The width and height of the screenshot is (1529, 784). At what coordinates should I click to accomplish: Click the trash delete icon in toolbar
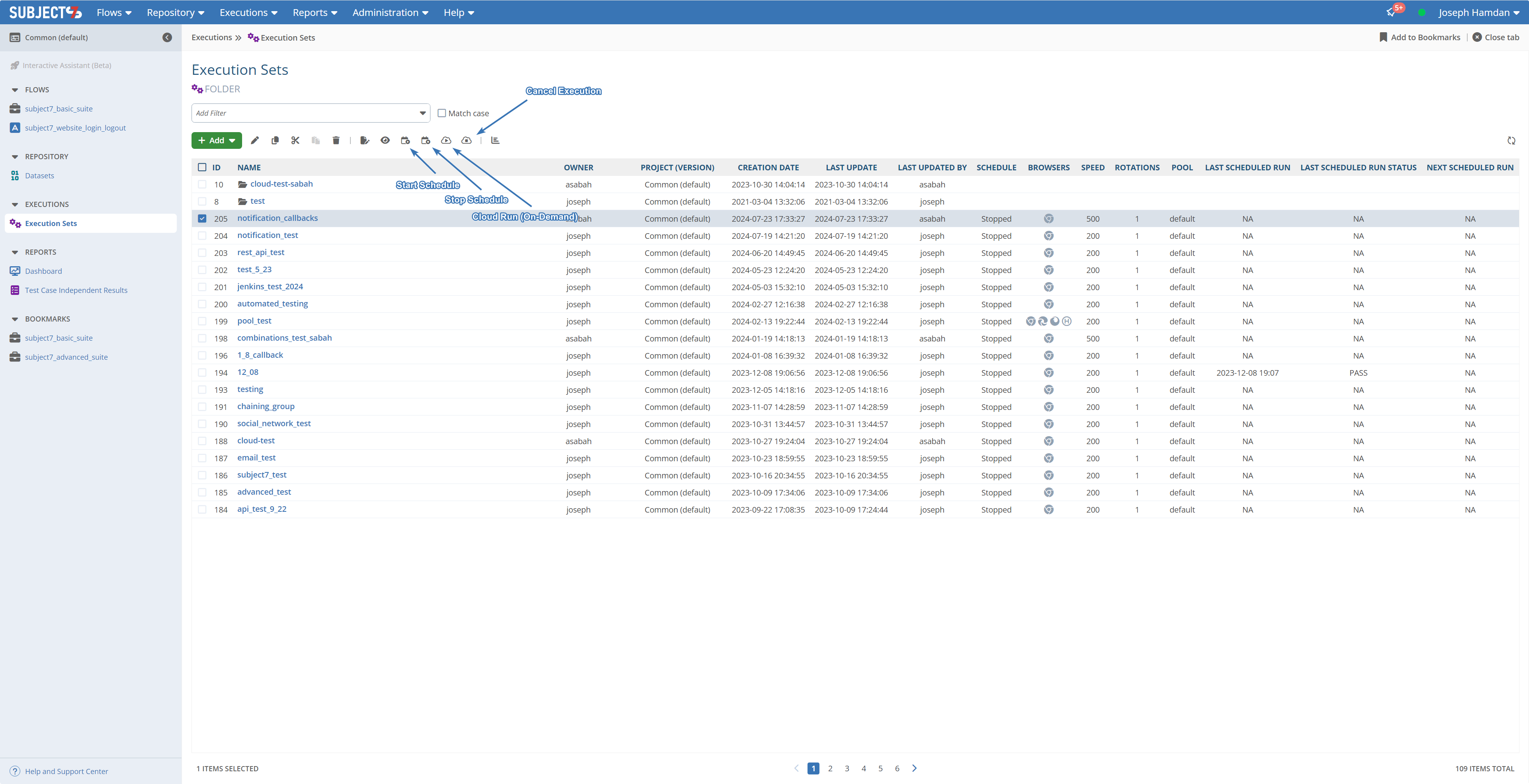[336, 140]
